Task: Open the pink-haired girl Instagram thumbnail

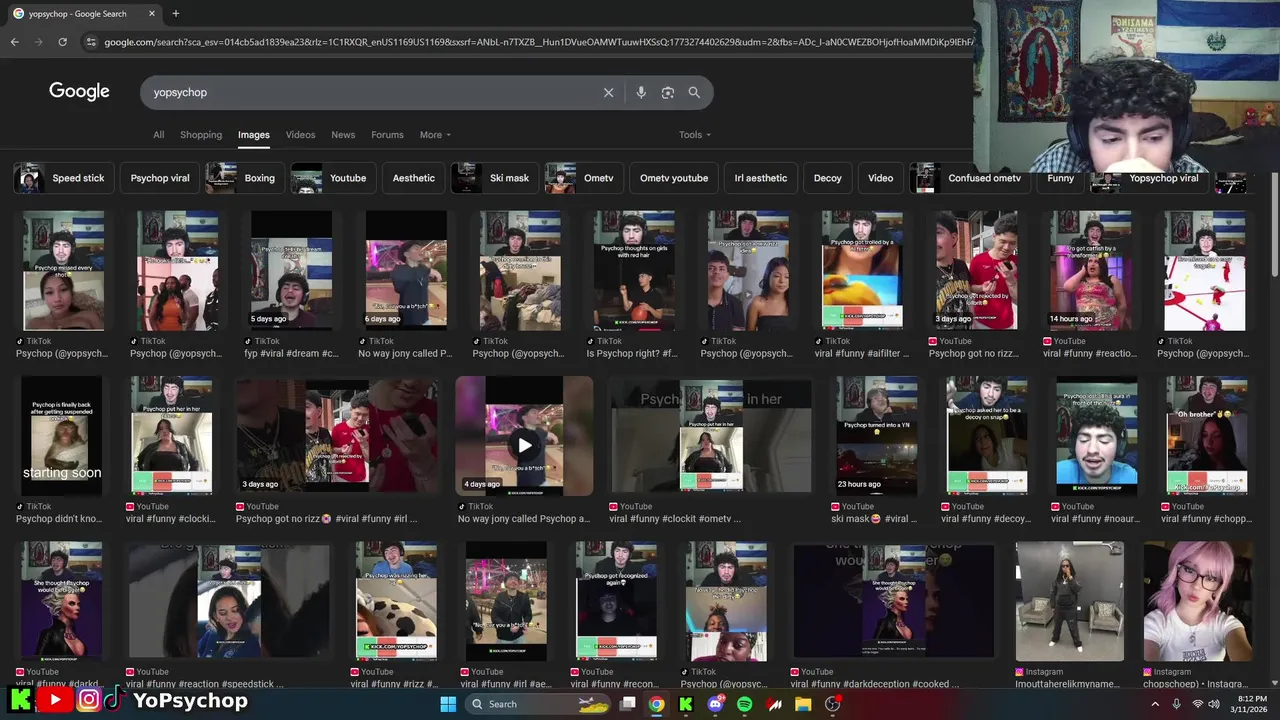Action: 1197,602
